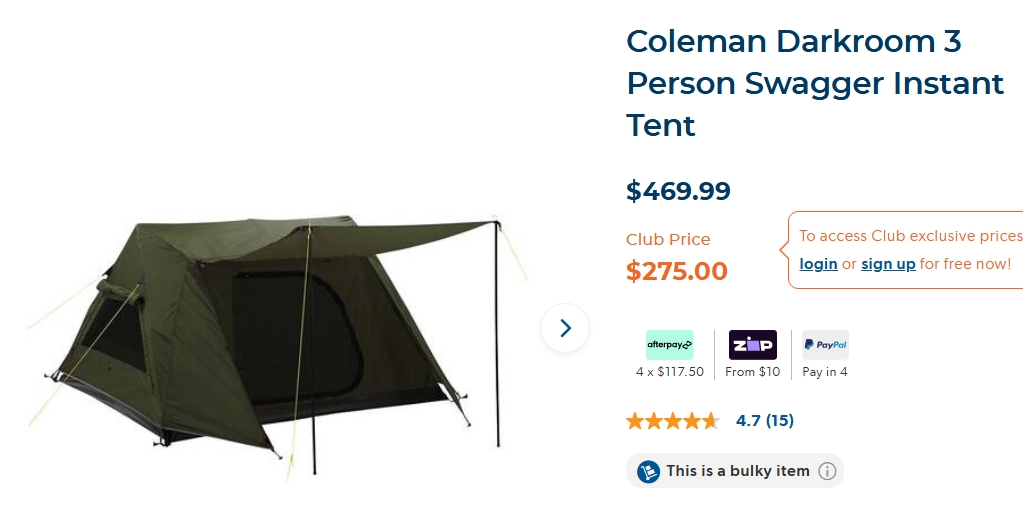Click the 4 x $117.50 Afterpay text
This screenshot has height=525, width=1023.
pos(670,372)
